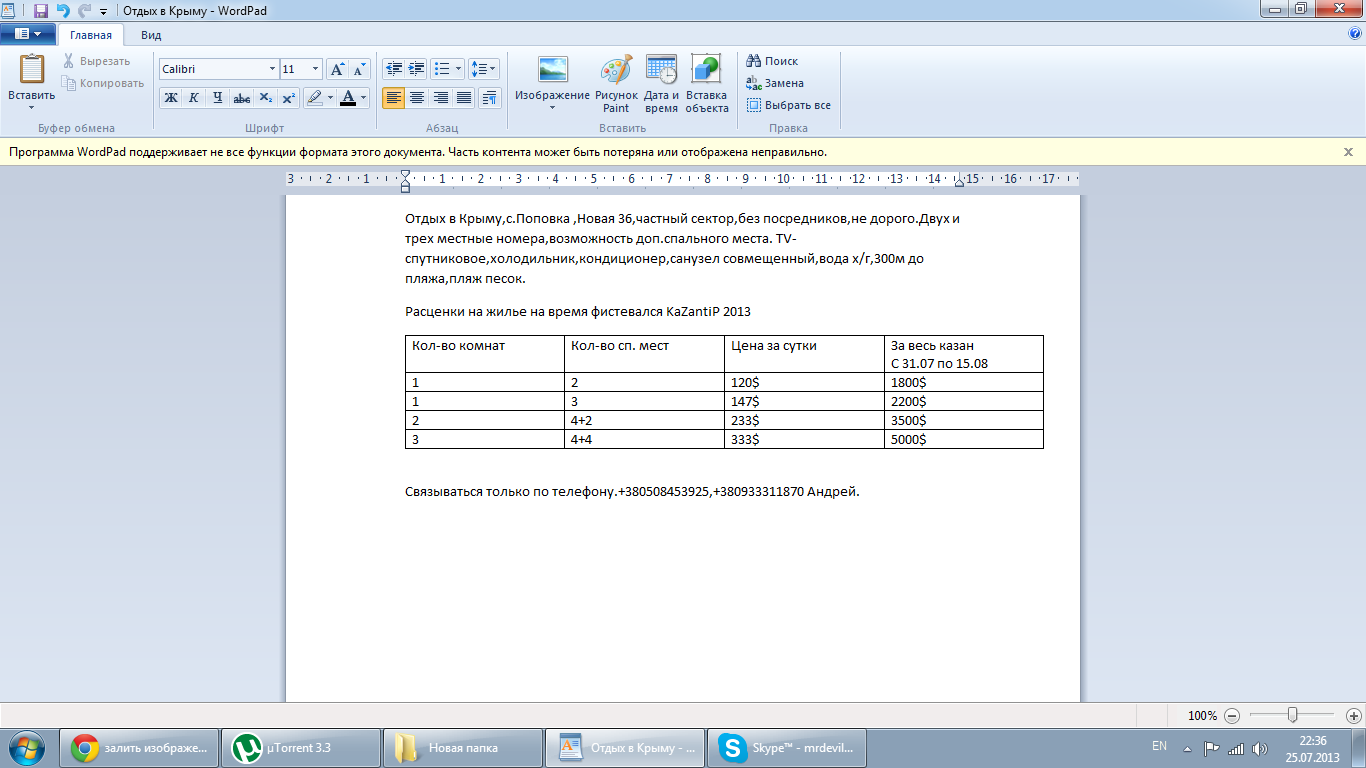Viewport: 1366px width, 768px height.
Task: Click the paragraph settings icon
Action: 490,98
